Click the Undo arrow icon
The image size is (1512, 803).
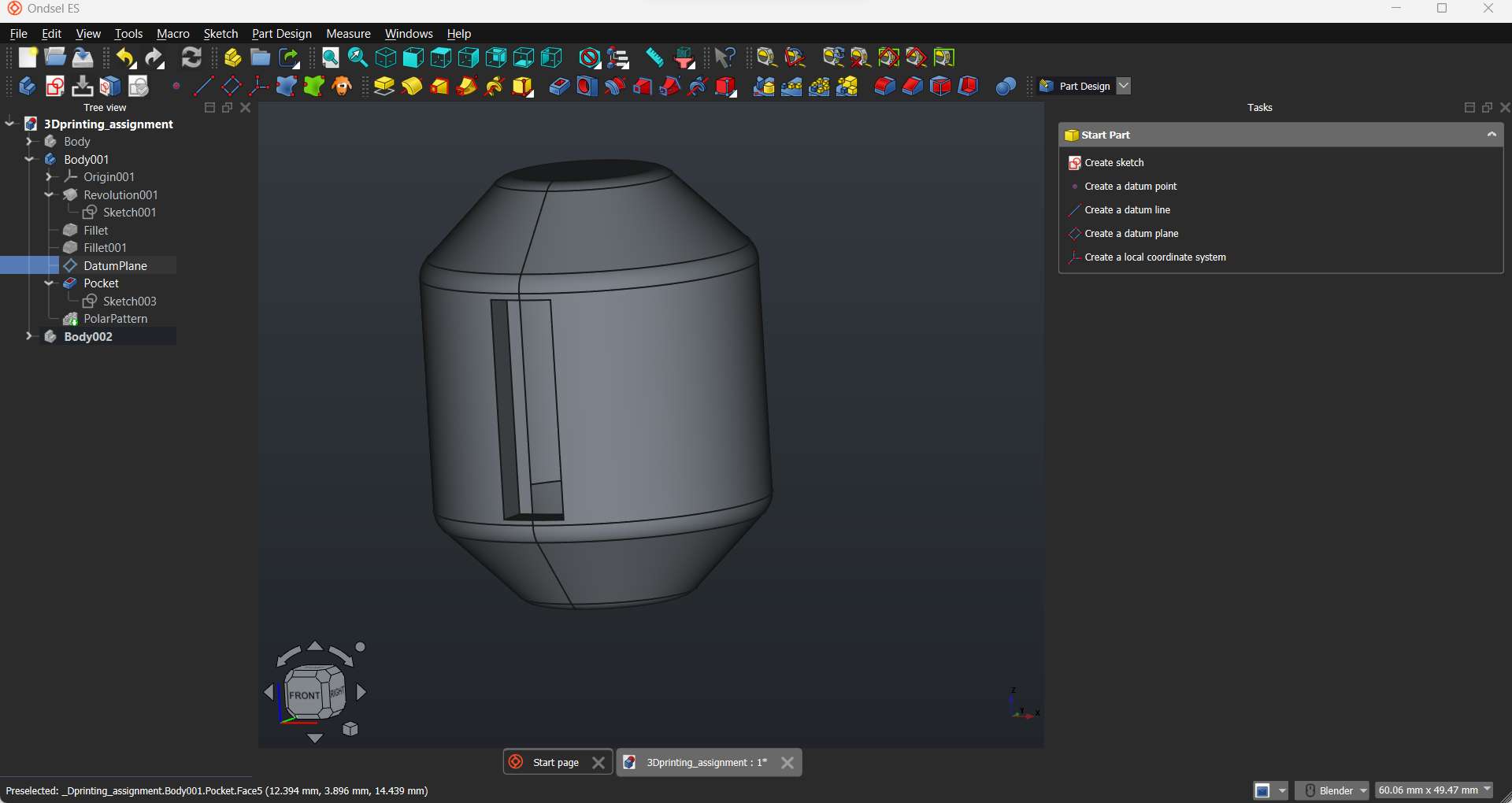coord(125,57)
